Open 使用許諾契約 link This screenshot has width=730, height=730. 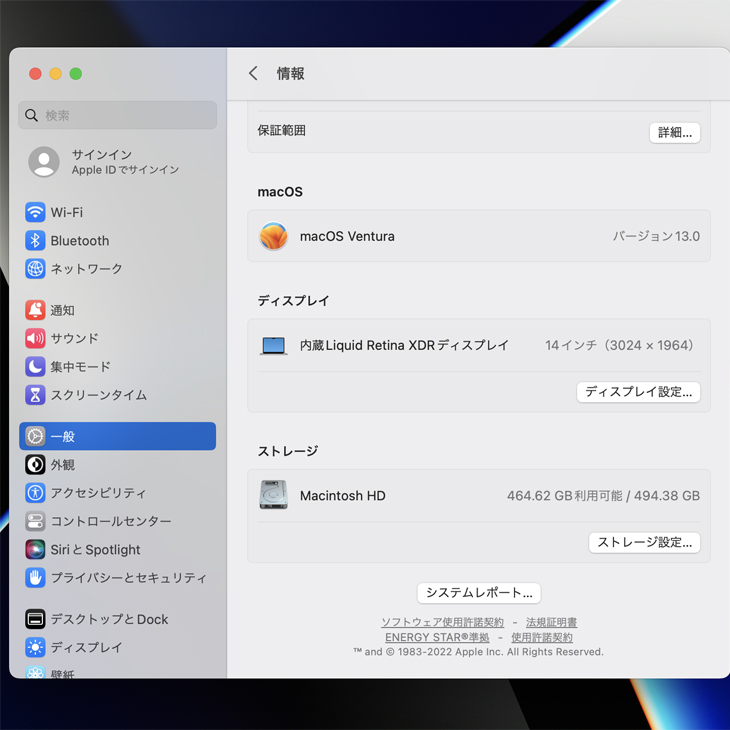click(x=542, y=637)
